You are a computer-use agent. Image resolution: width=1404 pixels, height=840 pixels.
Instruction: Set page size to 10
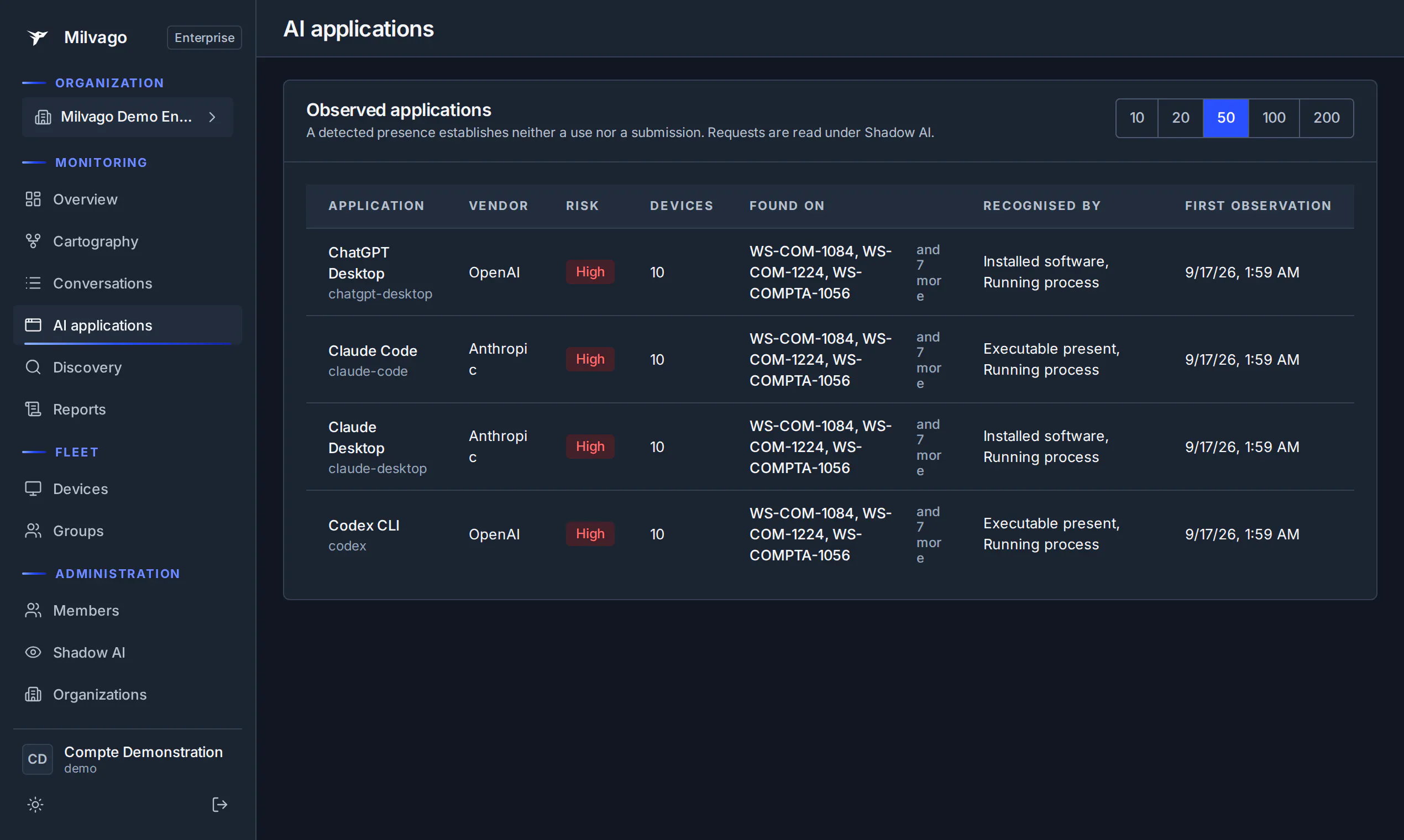(1137, 118)
